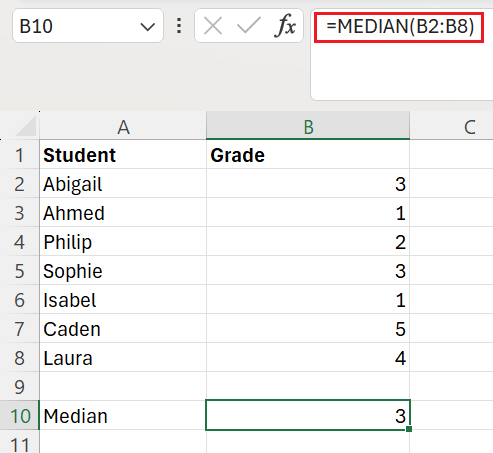The width and height of the screenshot is (493, 453).
Task: Select row 9 header
Action: pyautogui.click(x=20, y=387)
